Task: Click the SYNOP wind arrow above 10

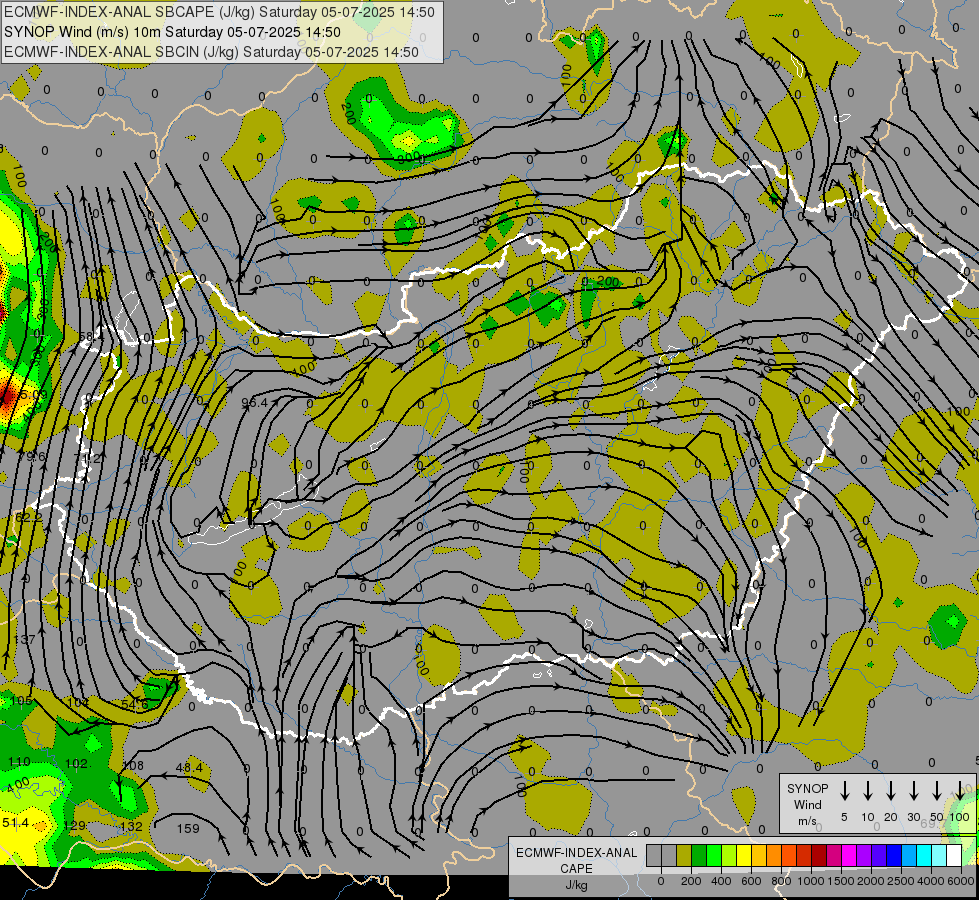Action: click(x=868, y=790)
